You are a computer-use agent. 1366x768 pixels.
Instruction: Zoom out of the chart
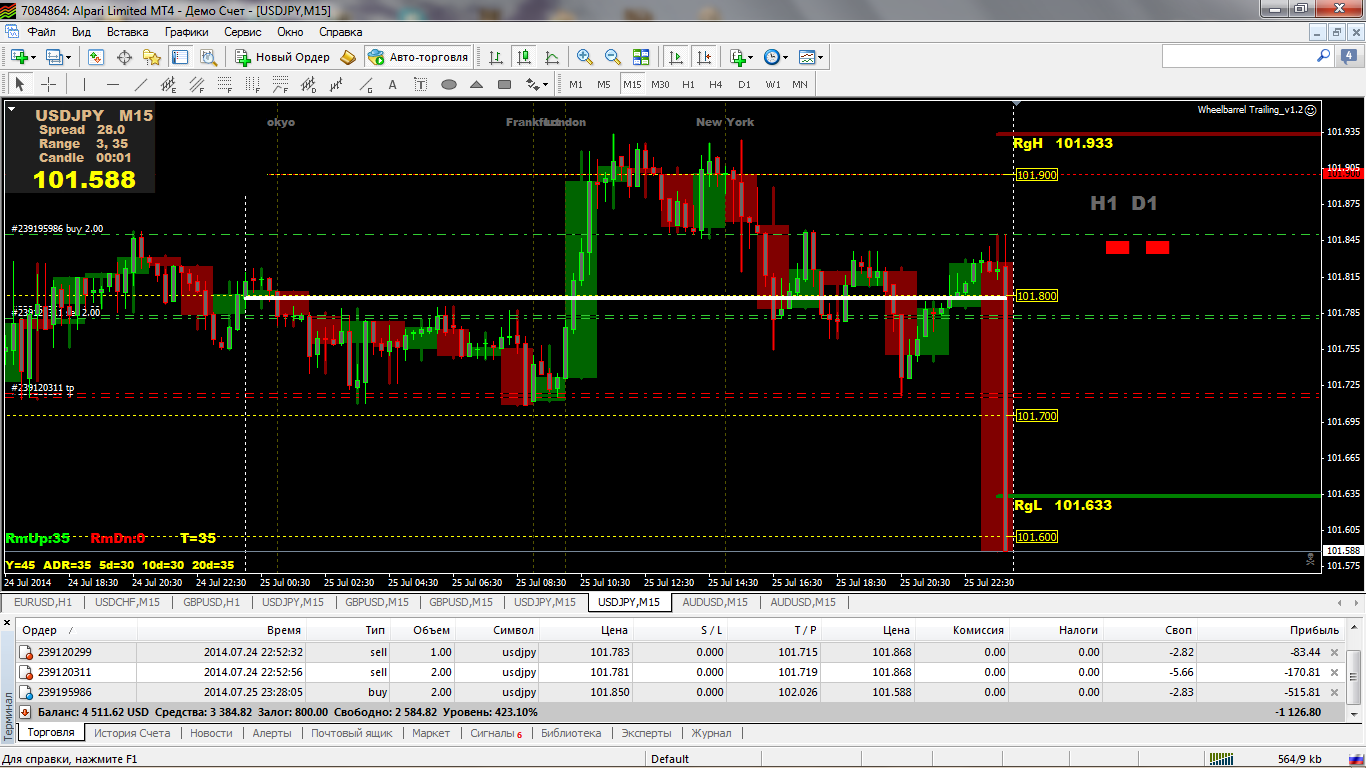coord(613,57)
